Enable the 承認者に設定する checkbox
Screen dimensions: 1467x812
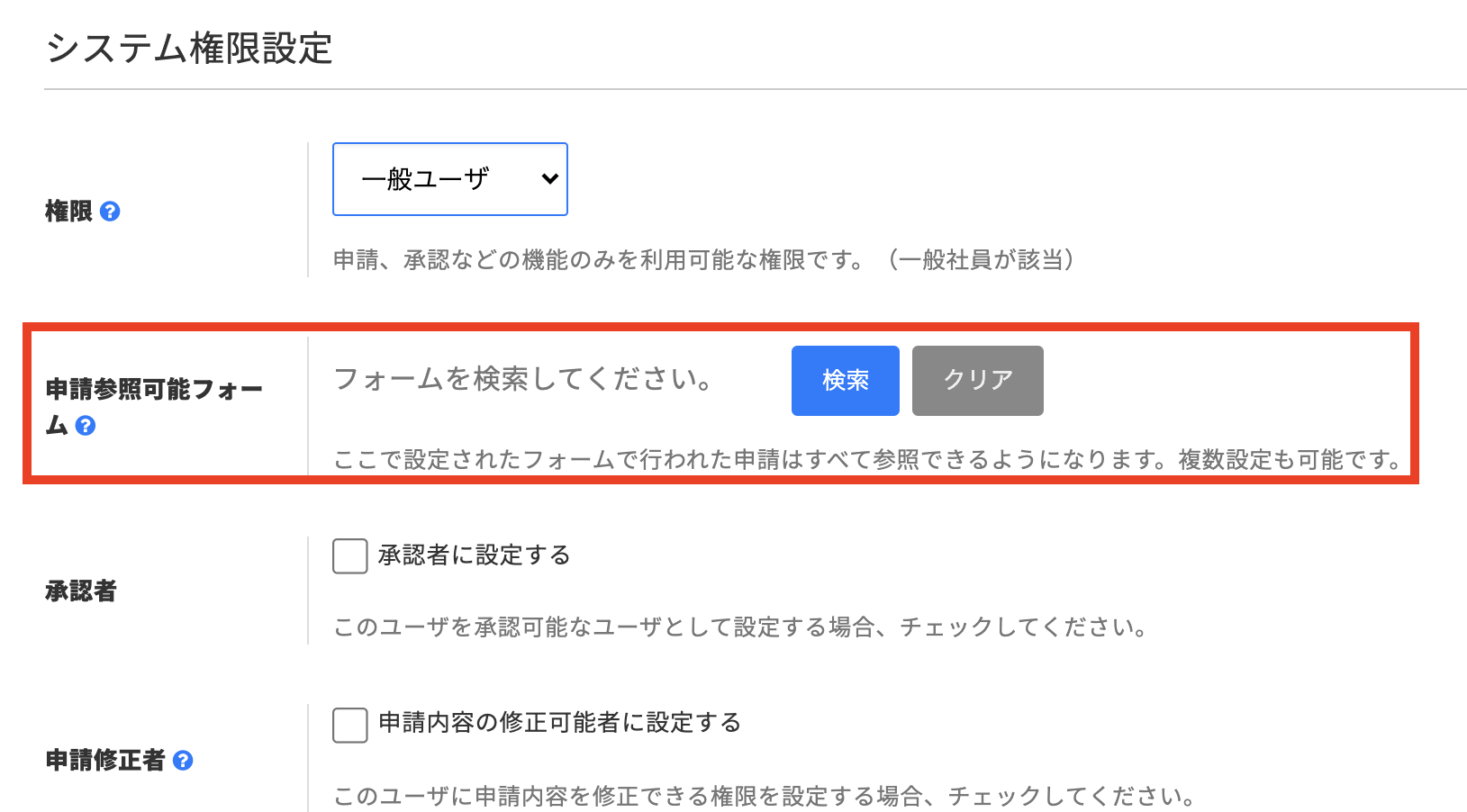point(349,556)
